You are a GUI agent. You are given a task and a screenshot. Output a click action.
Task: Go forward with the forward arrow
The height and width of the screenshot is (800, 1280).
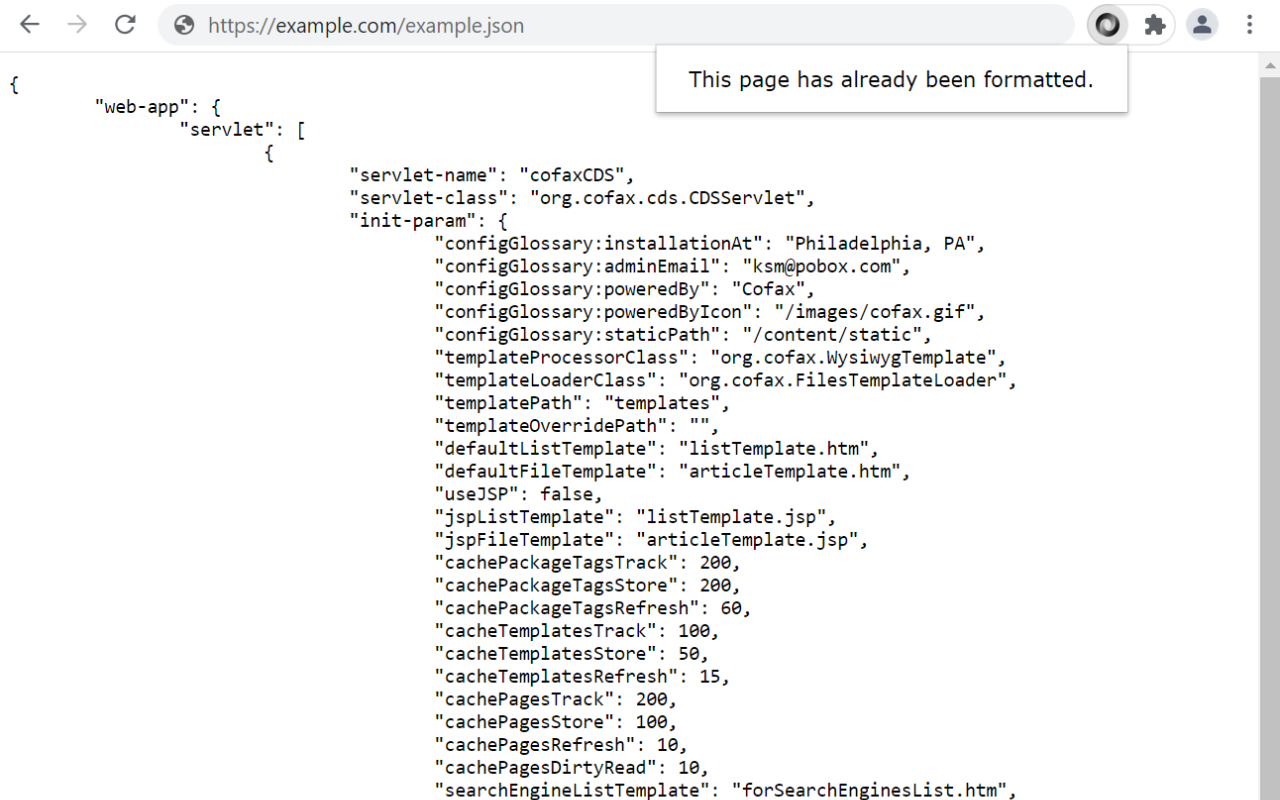77,25
